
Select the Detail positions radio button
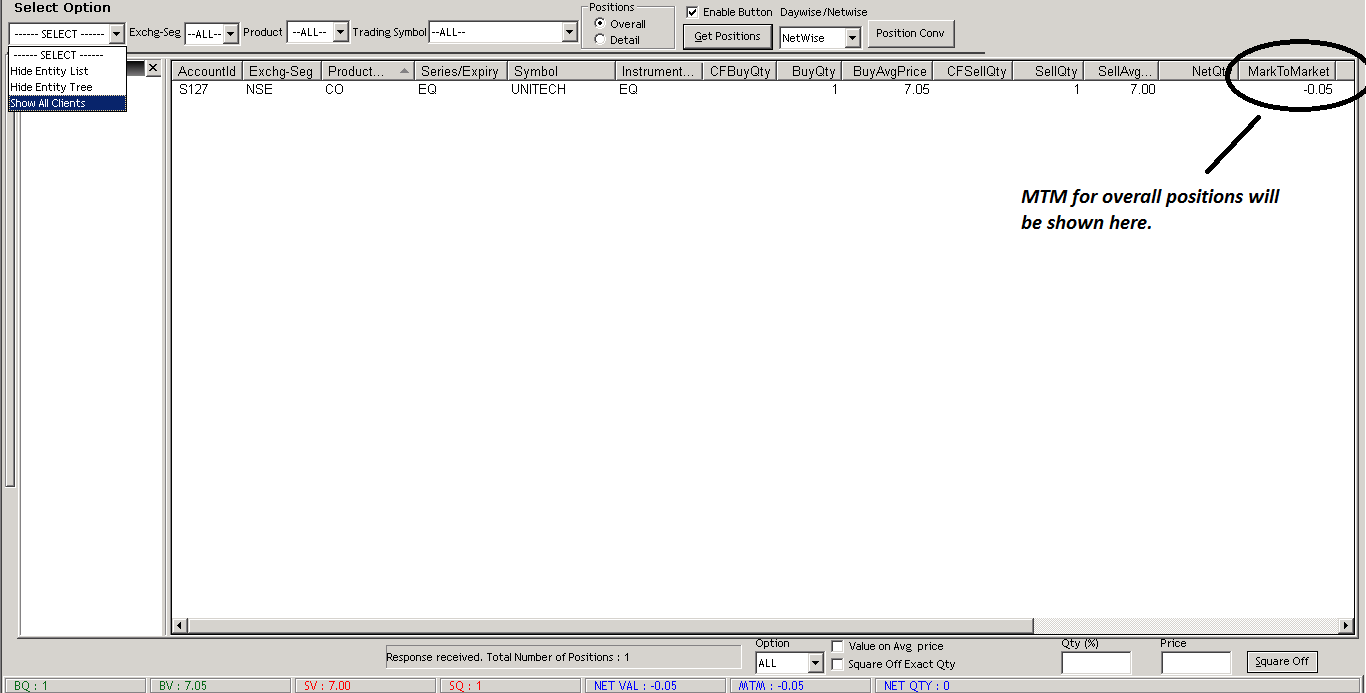click(x=600, y=40)
